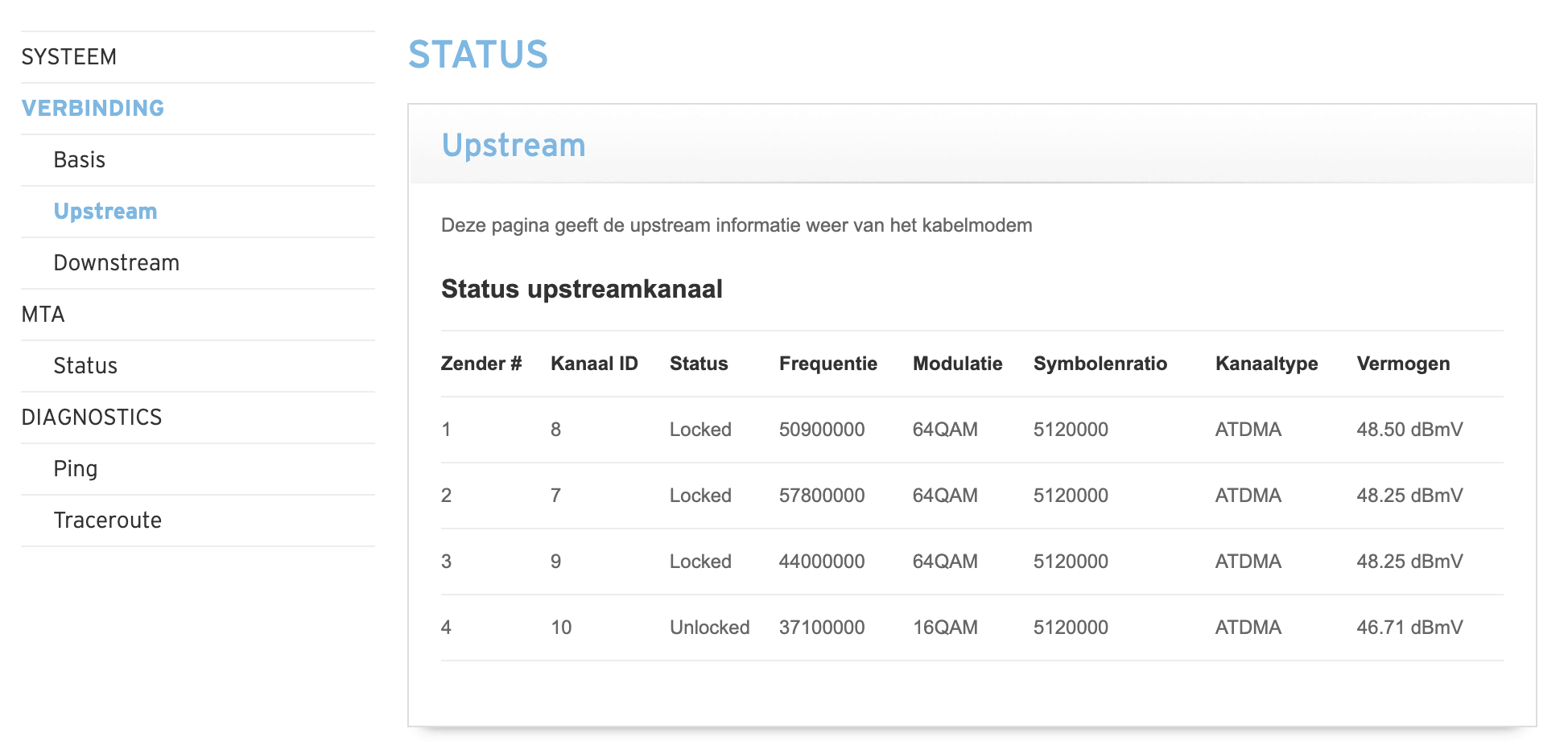
Task: Click the Upstream panel title
Action: coord(514,146)
